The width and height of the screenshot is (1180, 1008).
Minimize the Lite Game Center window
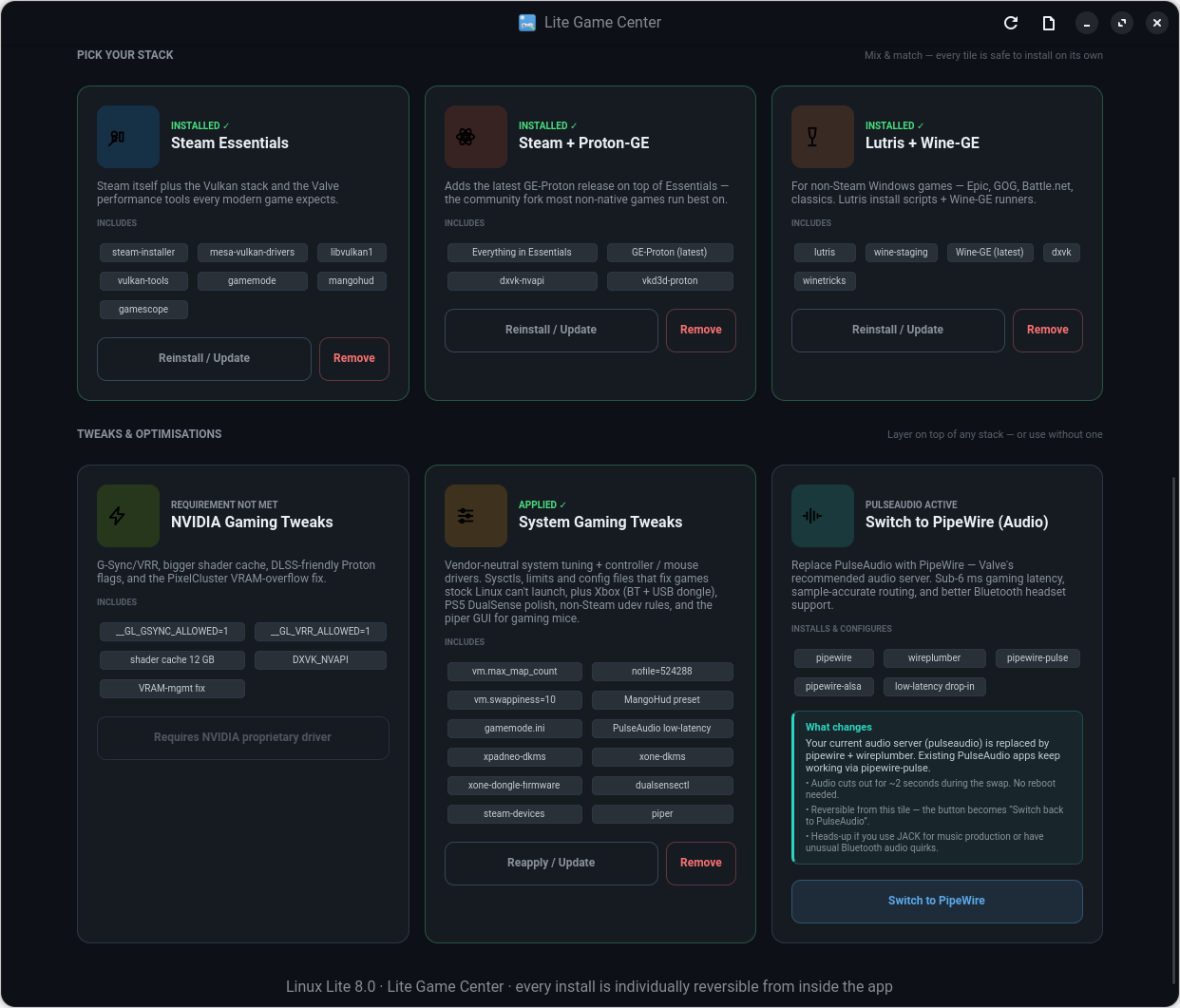pyautogui.click(x=1087, y=23)
